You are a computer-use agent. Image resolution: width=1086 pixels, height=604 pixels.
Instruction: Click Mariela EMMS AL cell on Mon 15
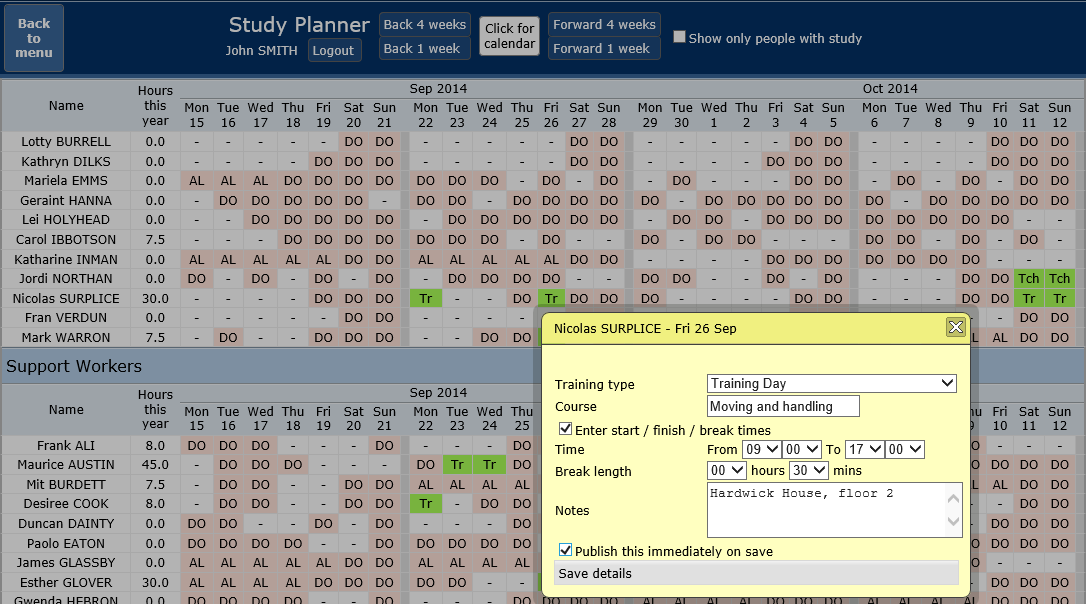click(x=197, y=181)
